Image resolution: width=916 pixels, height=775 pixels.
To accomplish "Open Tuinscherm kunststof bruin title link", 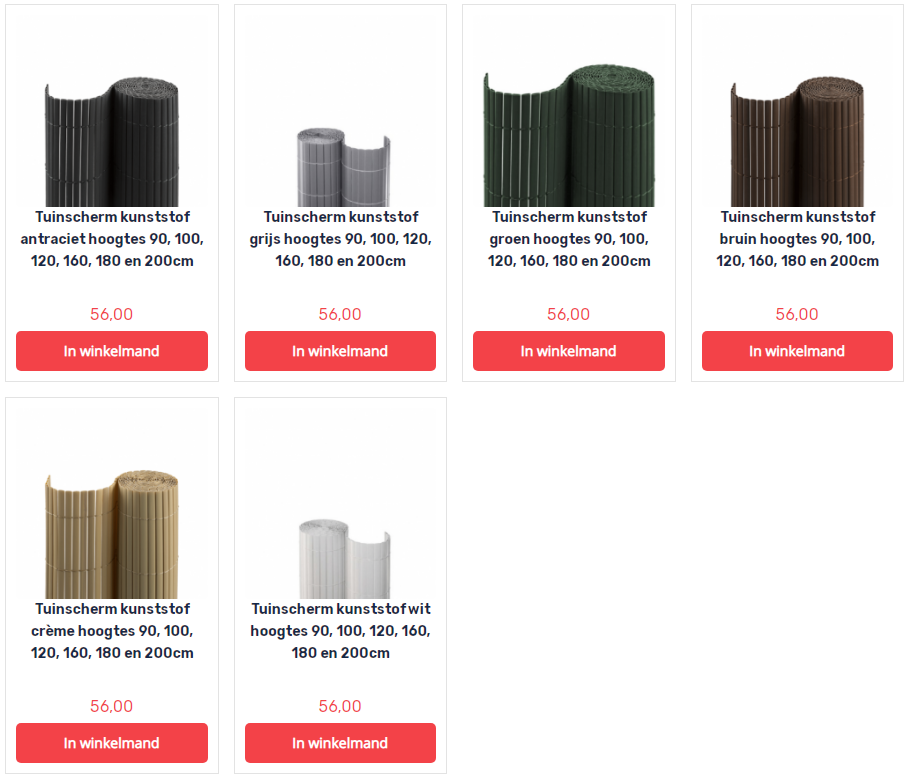I will coord(797,239).
